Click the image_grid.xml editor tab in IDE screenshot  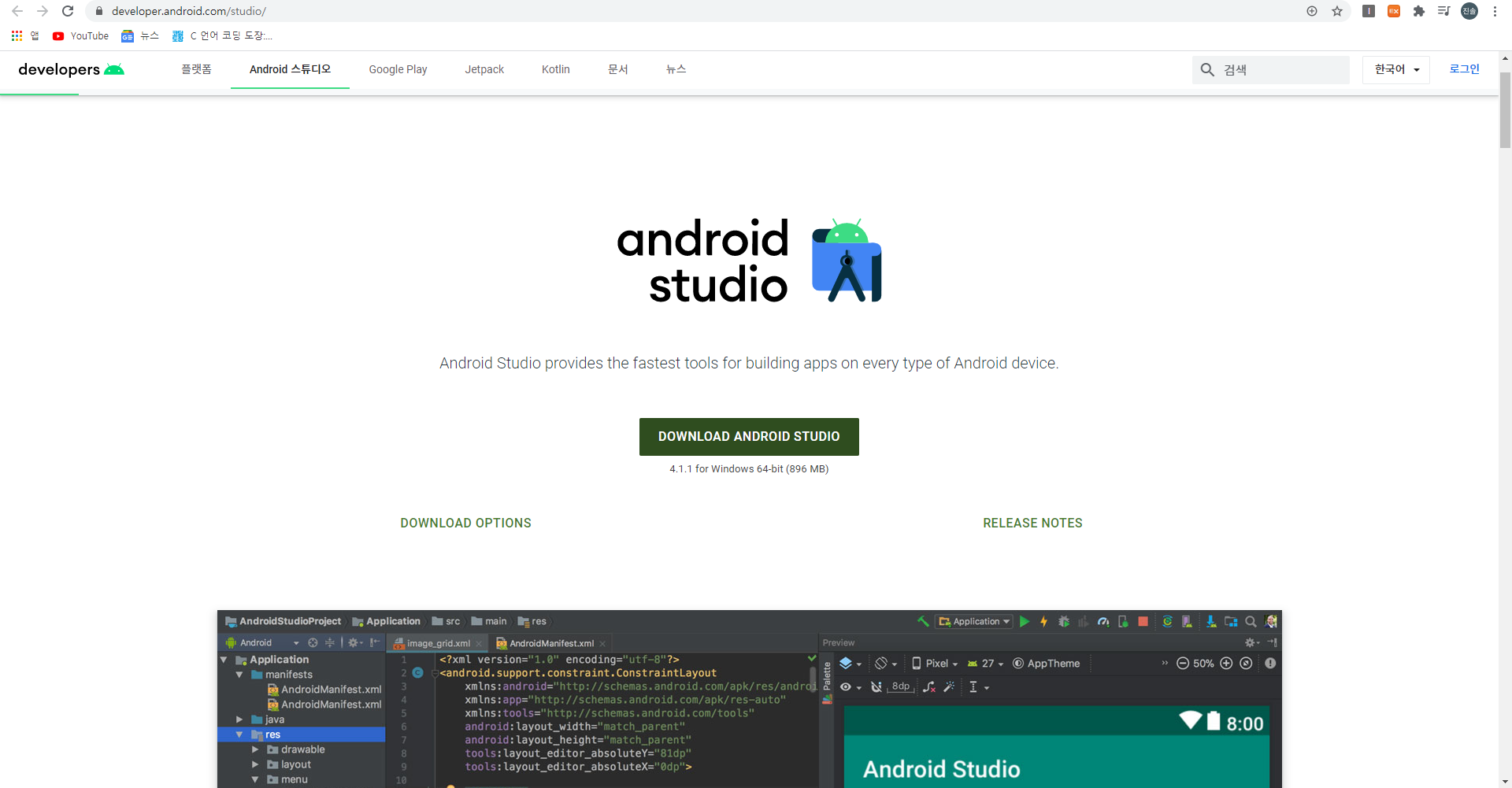(x=438, y=643)
